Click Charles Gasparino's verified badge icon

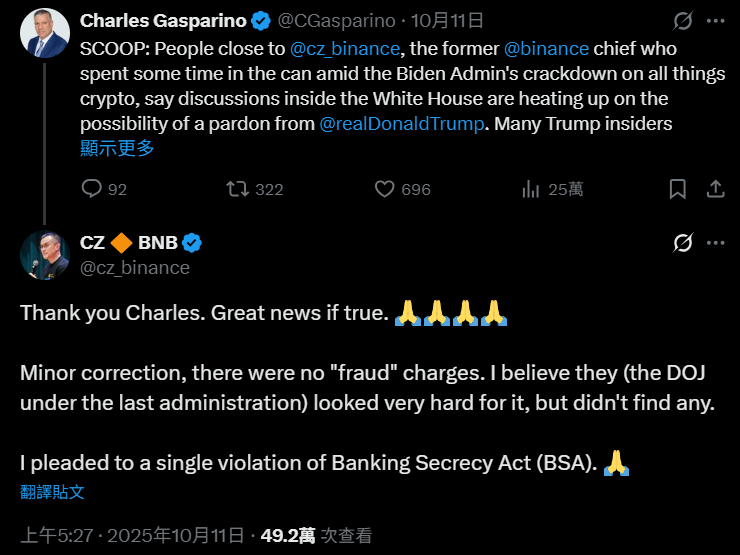[x=261, y=20]
